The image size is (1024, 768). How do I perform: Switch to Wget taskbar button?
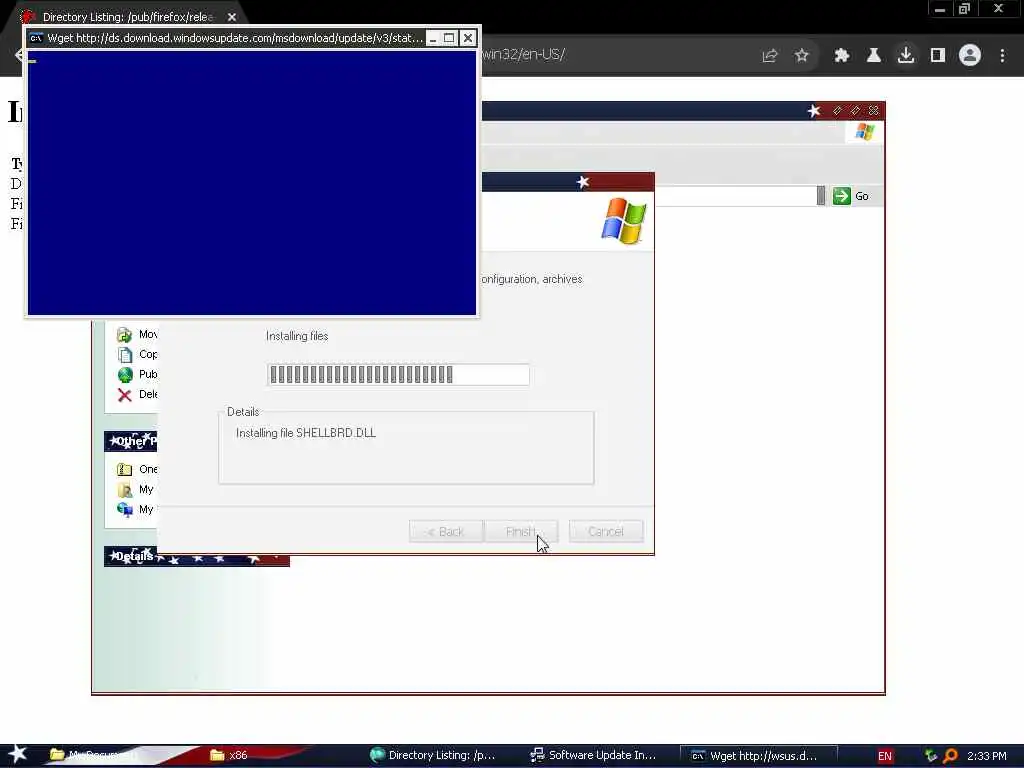coord(758,756)
